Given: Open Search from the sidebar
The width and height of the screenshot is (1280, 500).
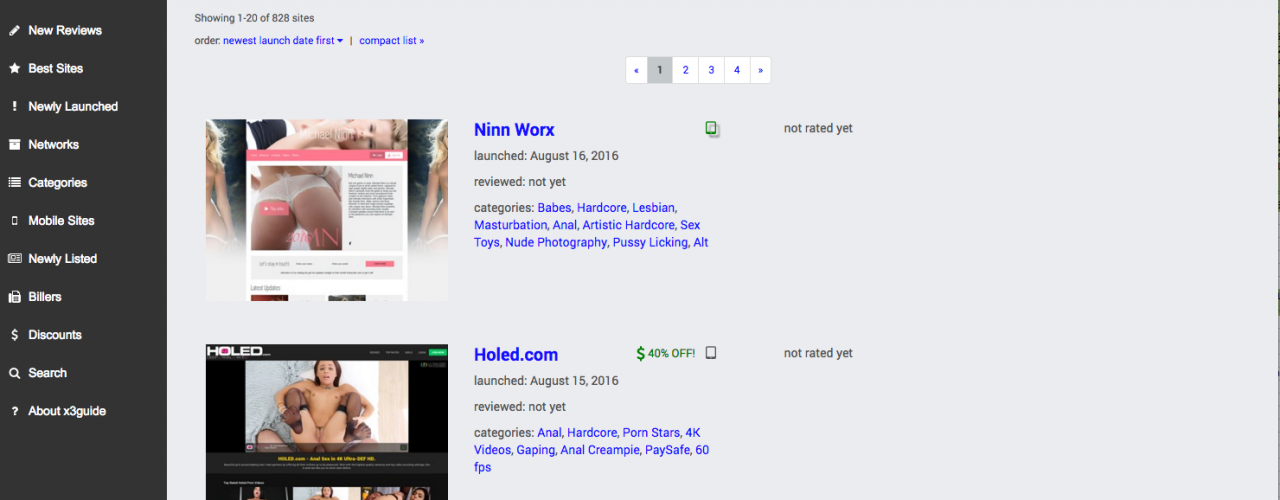Looking at the screenshot, I should 48,372.
